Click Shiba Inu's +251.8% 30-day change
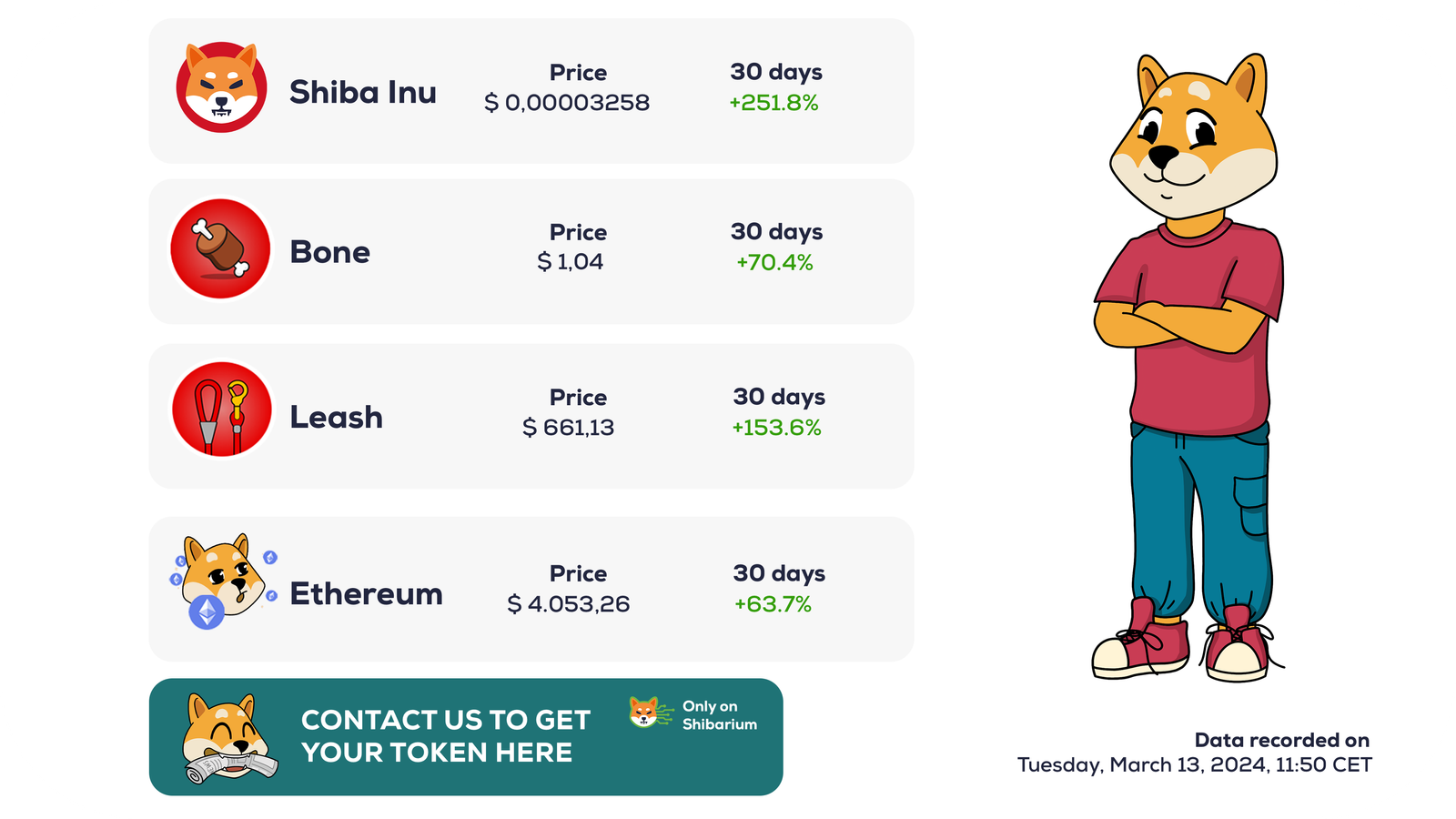Screen dimensions: 1456x819 (773, 103)
